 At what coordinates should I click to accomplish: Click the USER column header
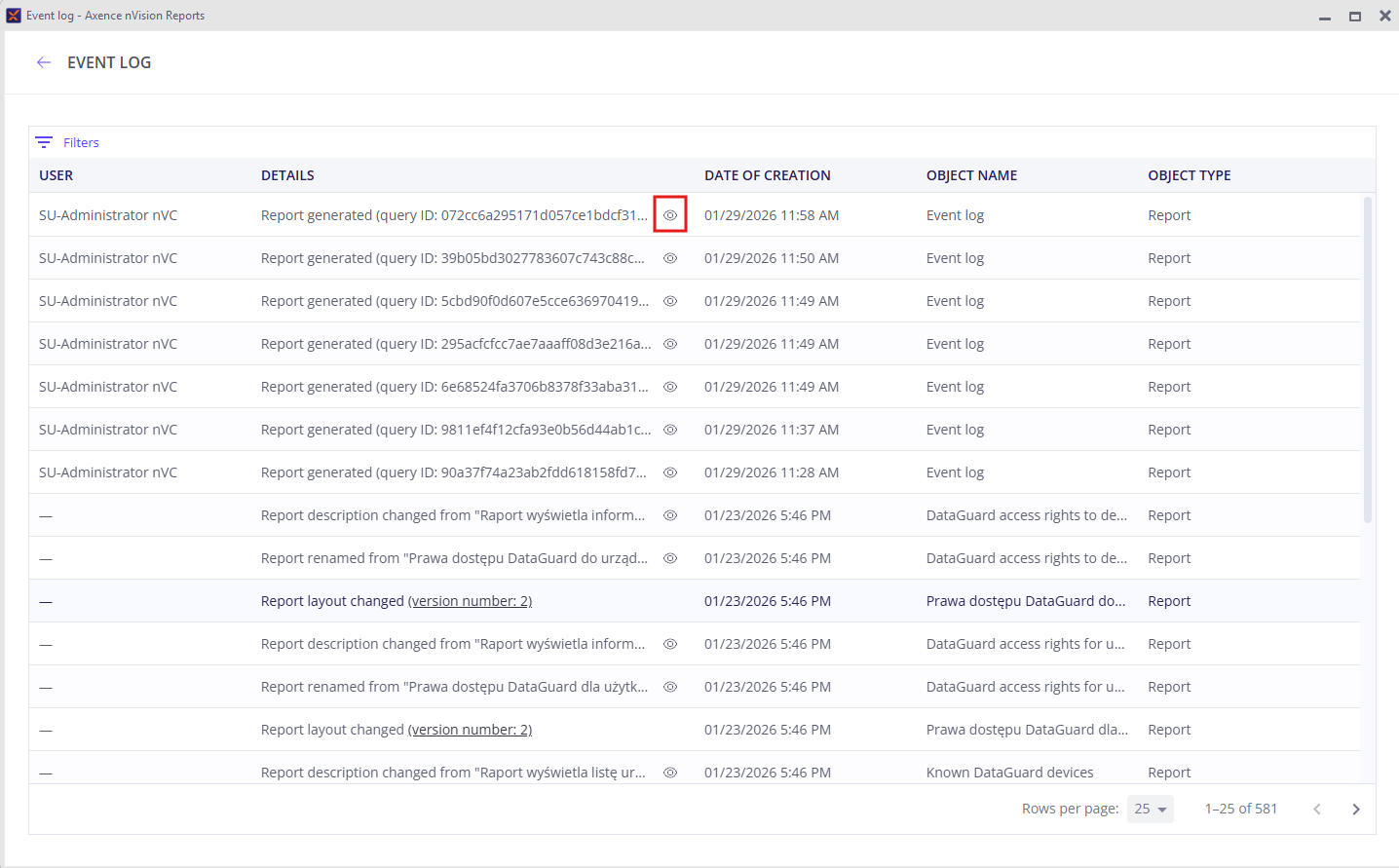(56, 175)
